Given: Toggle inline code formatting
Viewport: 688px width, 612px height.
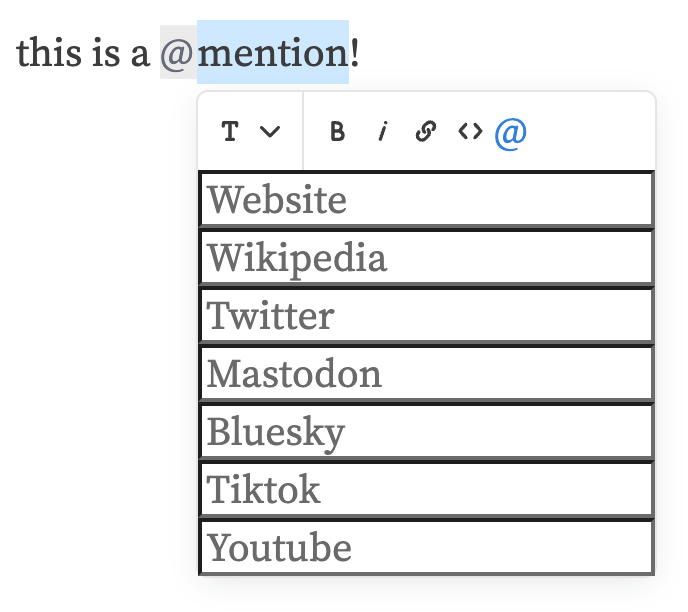Looking at the screenshot, I should [470, 132].
